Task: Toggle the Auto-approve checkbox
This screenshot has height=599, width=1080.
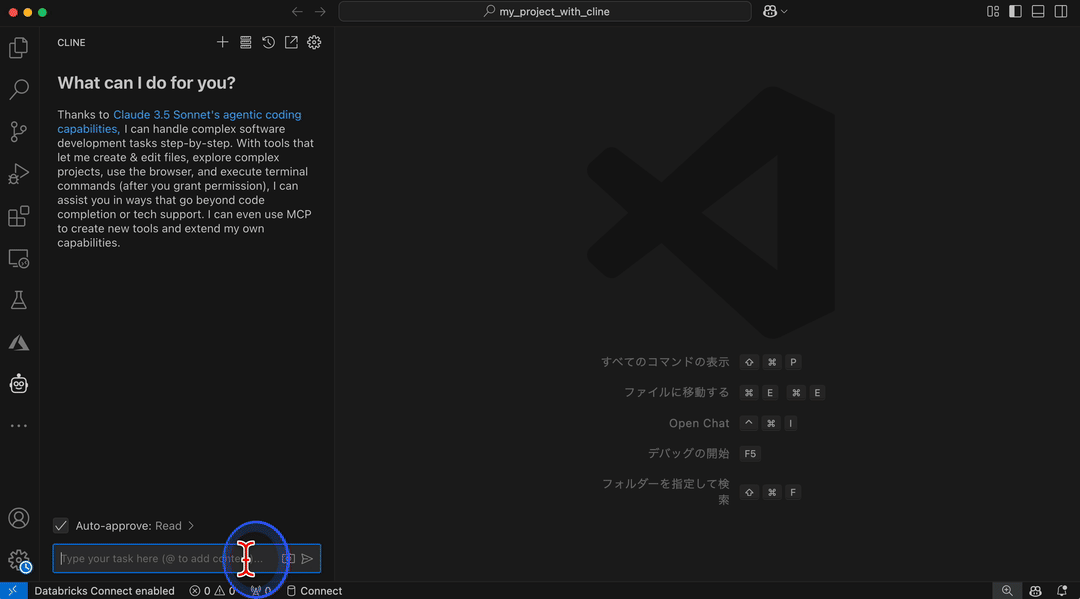Action: (x=60, y=525)
